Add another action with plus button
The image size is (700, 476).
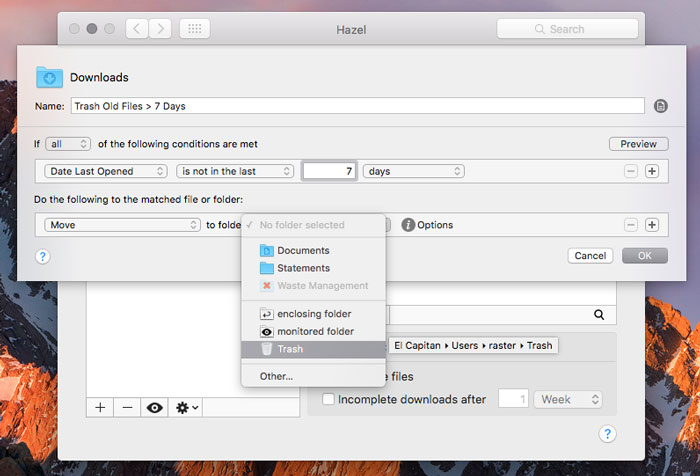click(652, 225)
